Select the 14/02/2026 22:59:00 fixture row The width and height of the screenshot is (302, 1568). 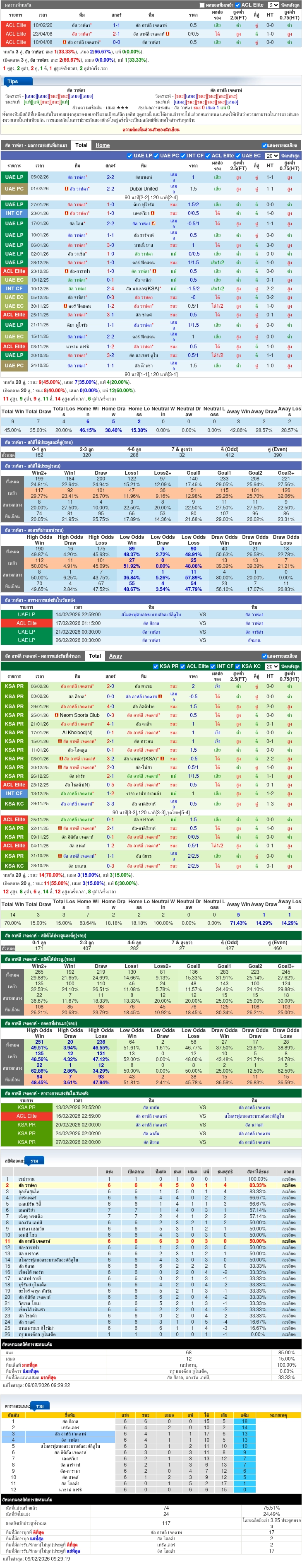[151, 615]
